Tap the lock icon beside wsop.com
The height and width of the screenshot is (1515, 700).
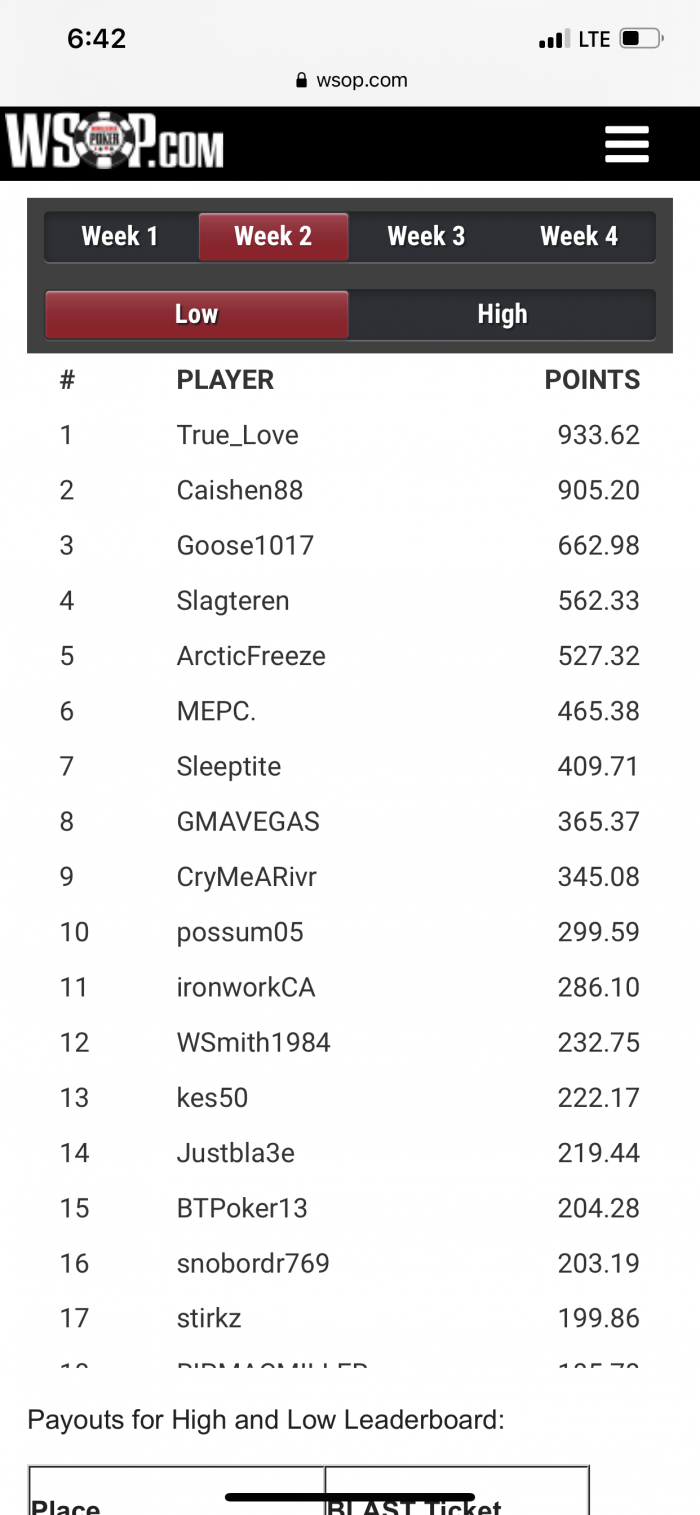click(x=302, y=81)
